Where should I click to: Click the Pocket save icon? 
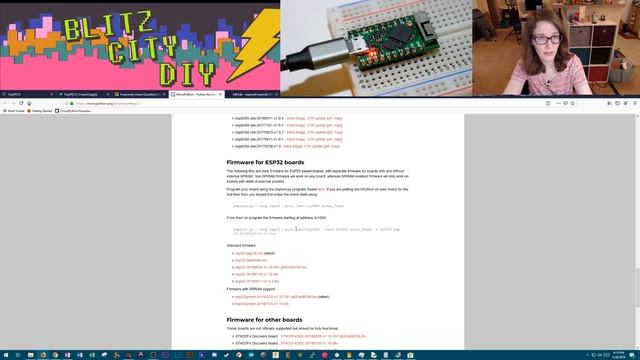(565, 104)
